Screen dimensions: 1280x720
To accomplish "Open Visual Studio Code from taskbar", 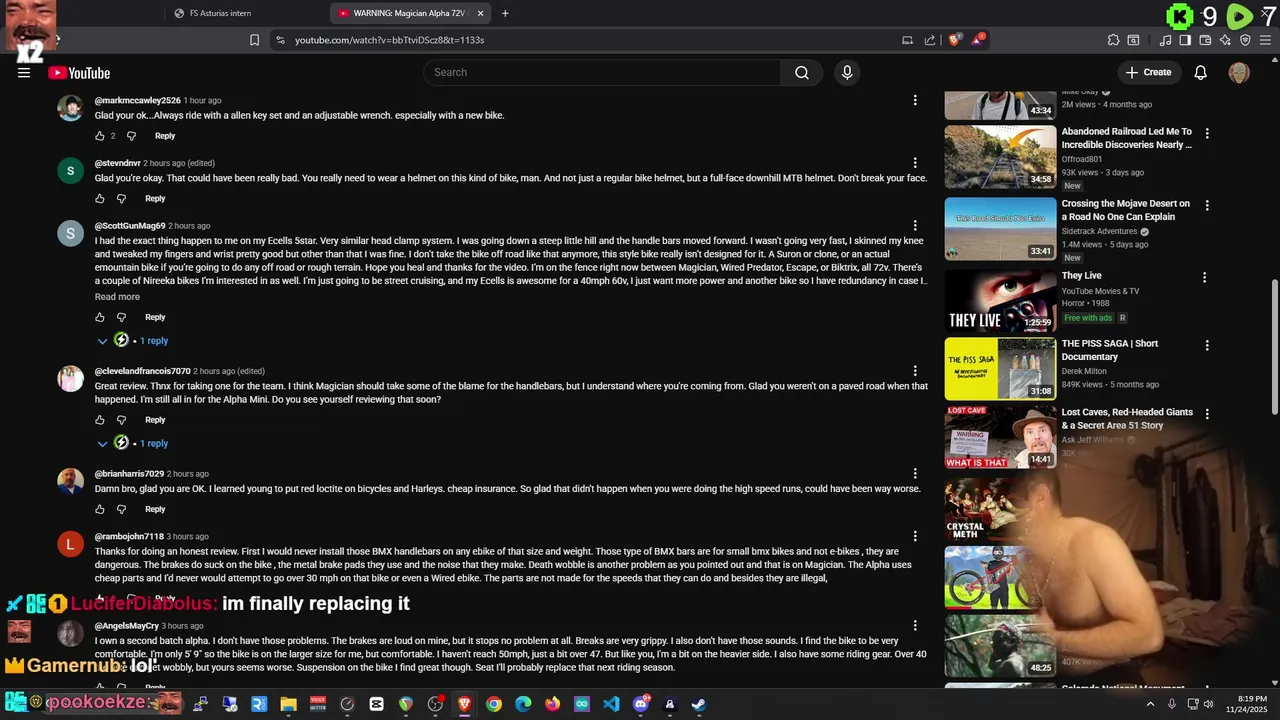I will (x=611, y=704).
